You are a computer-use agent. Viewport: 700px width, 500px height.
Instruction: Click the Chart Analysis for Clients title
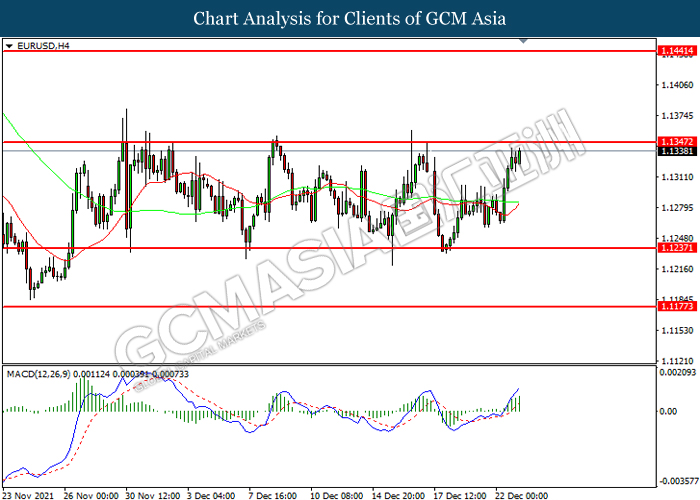[x=350, y=18]
